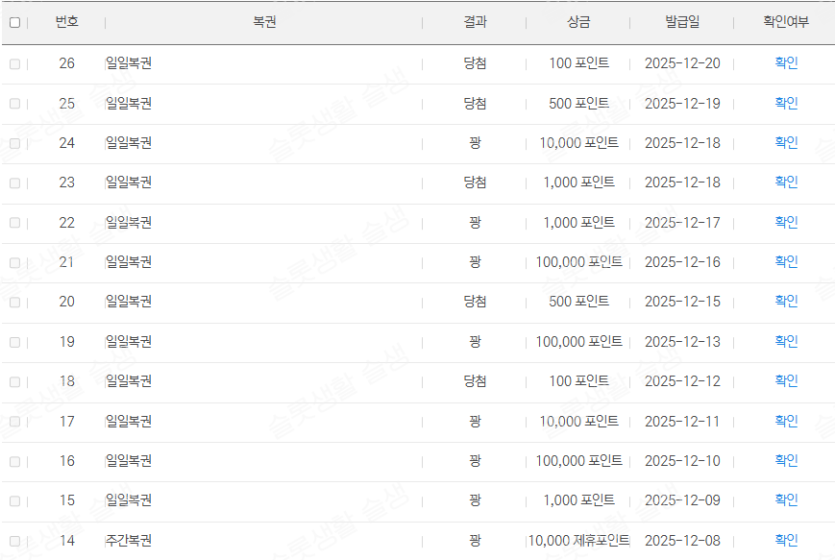Select the checkbox for row 17
This screenshot has width=835, height=560.
[x=15, y=421]
